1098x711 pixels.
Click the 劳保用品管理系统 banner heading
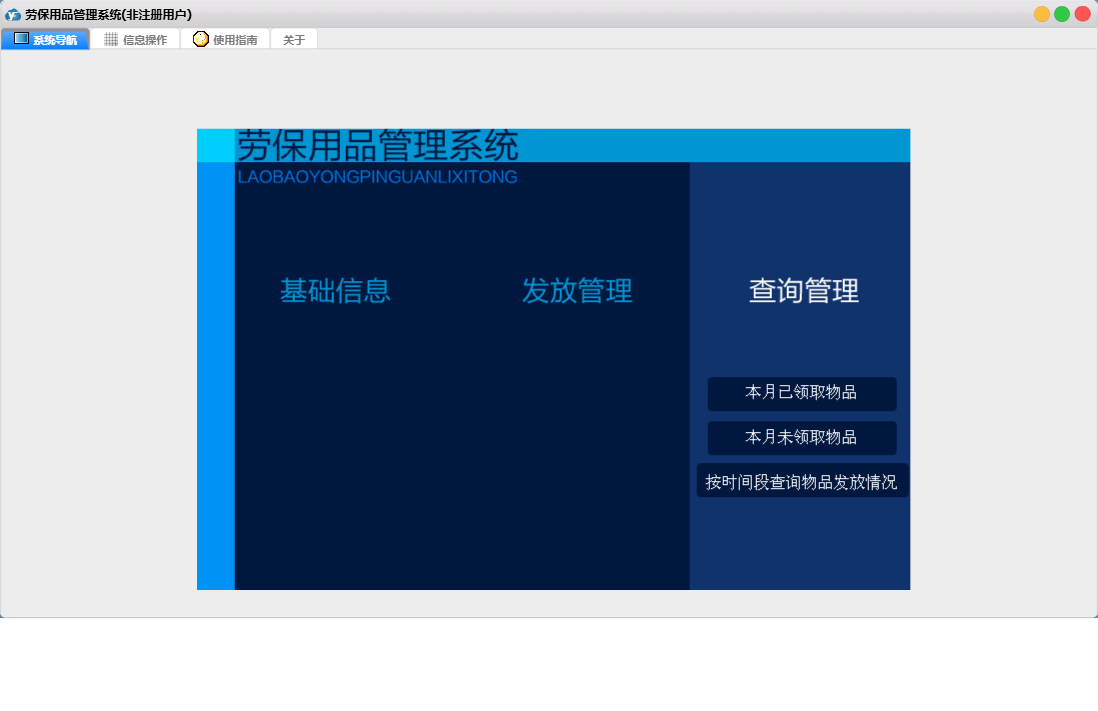click(x=378, y=146)
